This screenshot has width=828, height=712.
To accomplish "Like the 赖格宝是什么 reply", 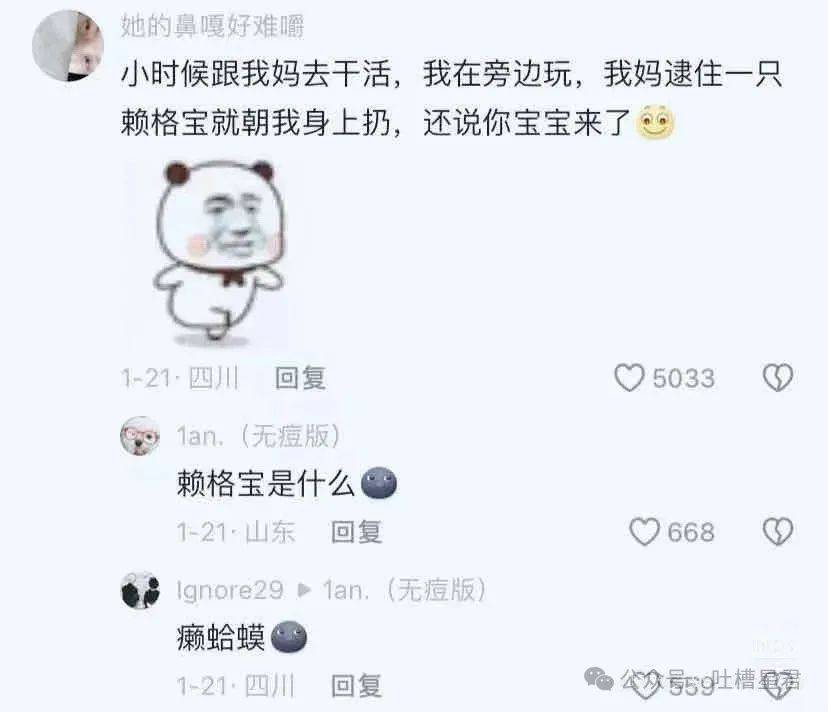I will 644,531.
